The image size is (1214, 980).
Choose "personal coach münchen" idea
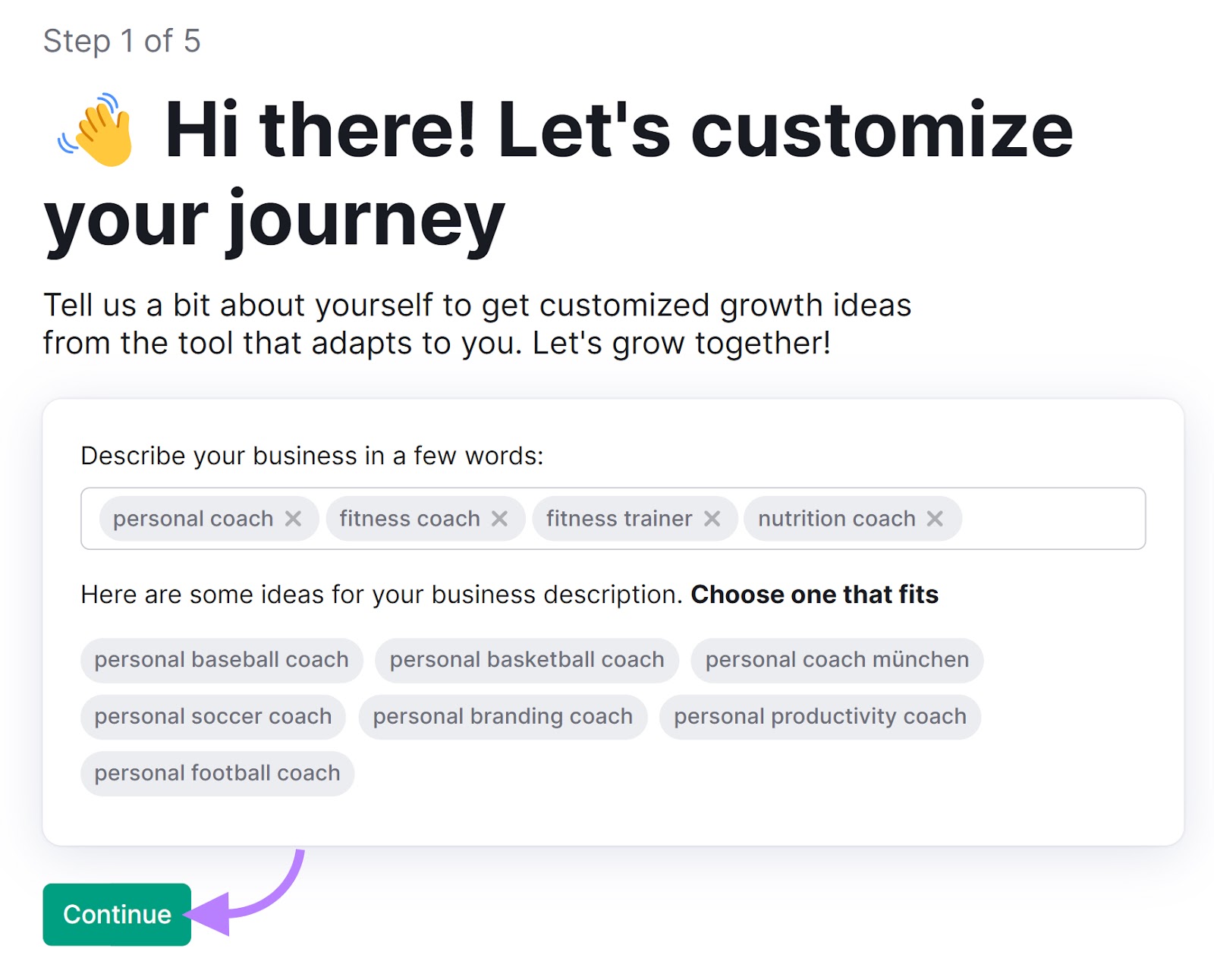coord(836,659)
